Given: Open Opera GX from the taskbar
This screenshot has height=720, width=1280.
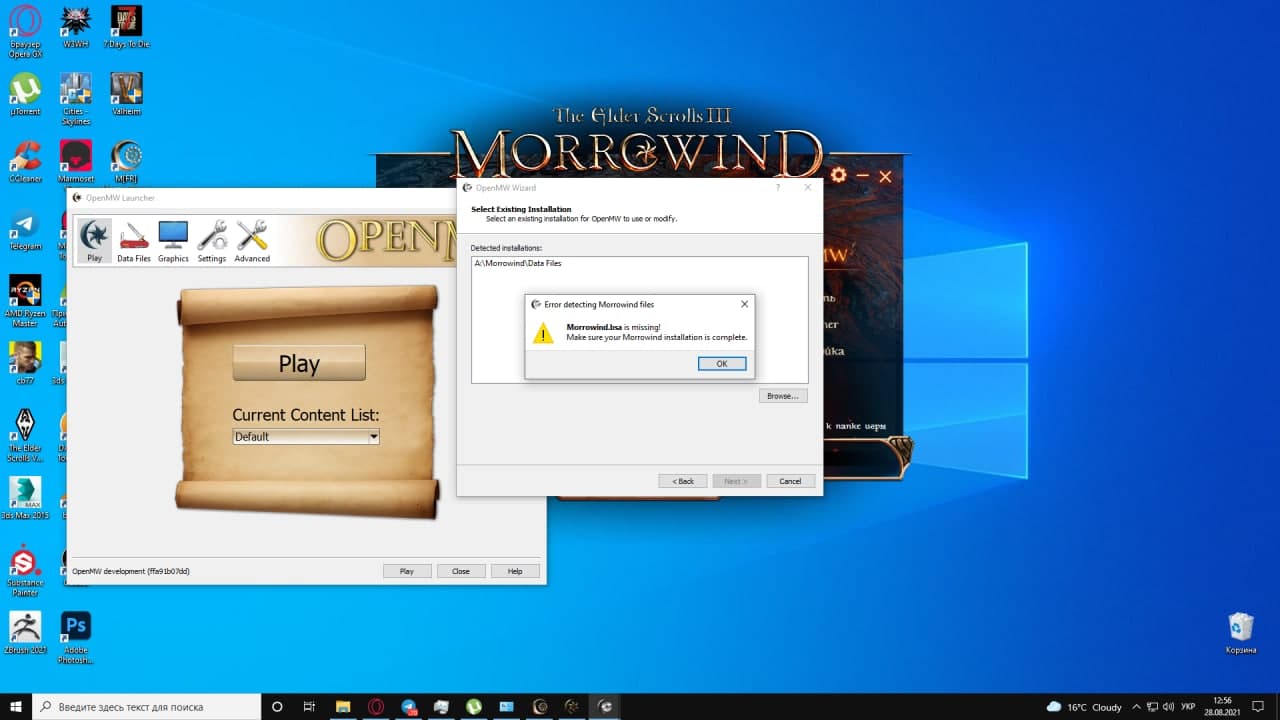Looking at the screenshot, I should click(x=376, y=707).
